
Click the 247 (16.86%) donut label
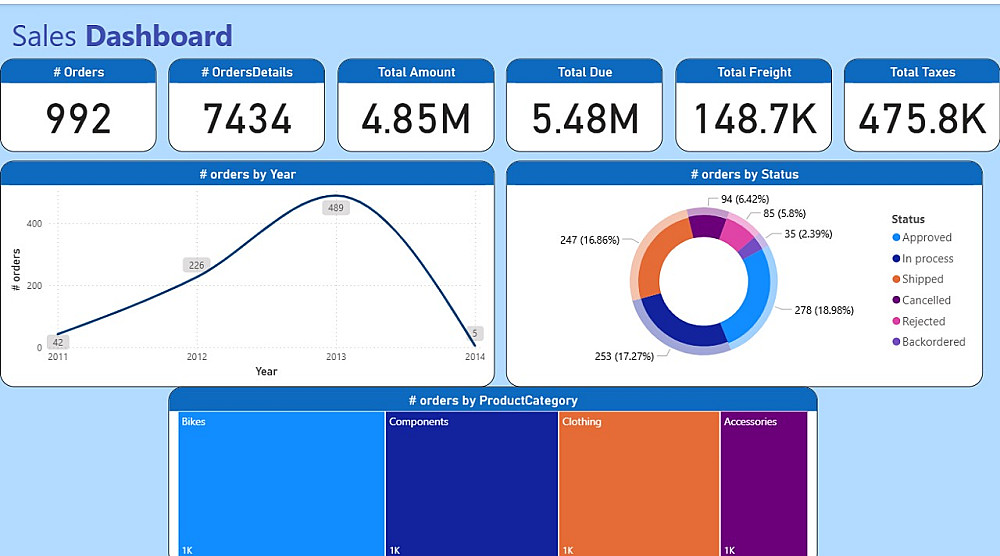click(589, 240)
